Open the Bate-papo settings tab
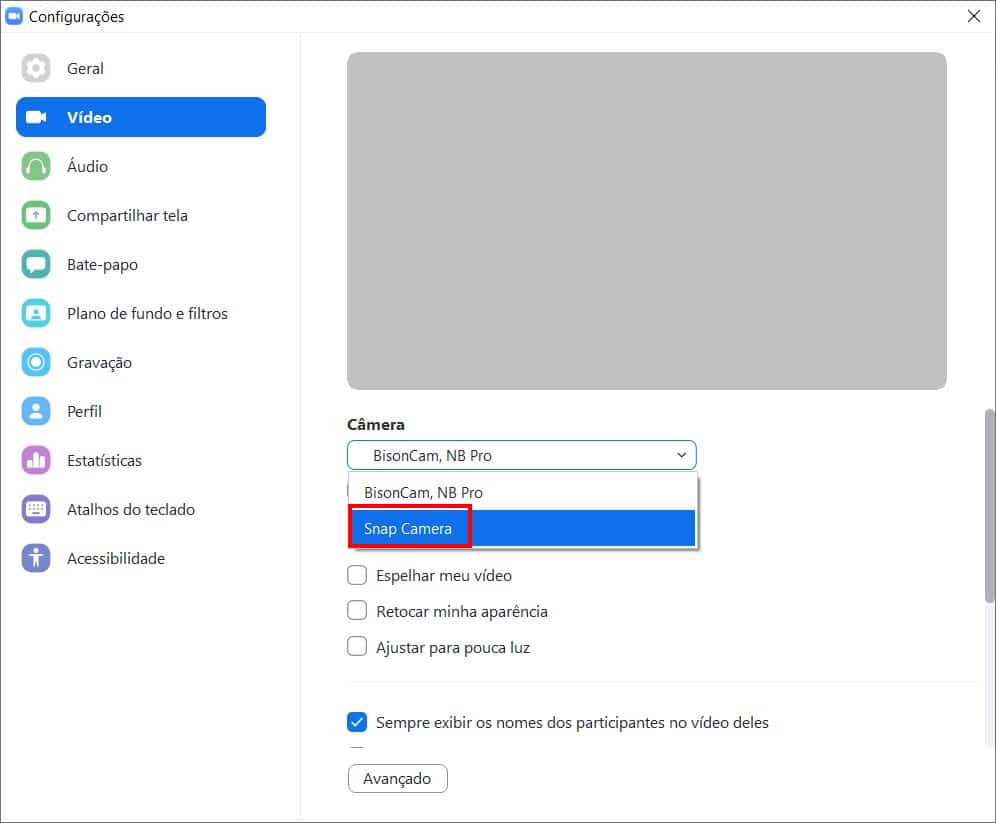 click(x=102, y=265)
